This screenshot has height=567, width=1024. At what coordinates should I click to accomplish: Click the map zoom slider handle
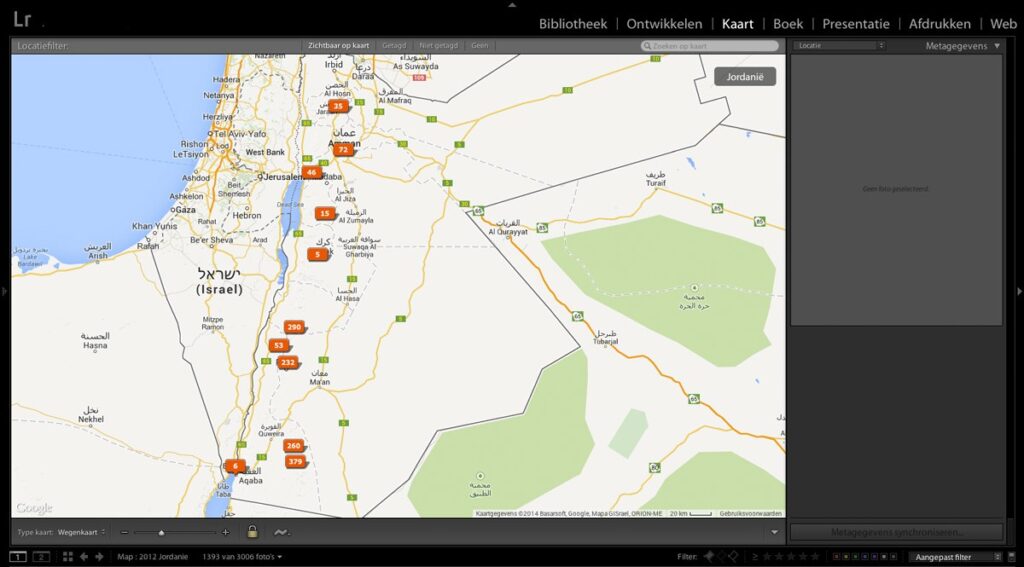[x=161, y=532]
